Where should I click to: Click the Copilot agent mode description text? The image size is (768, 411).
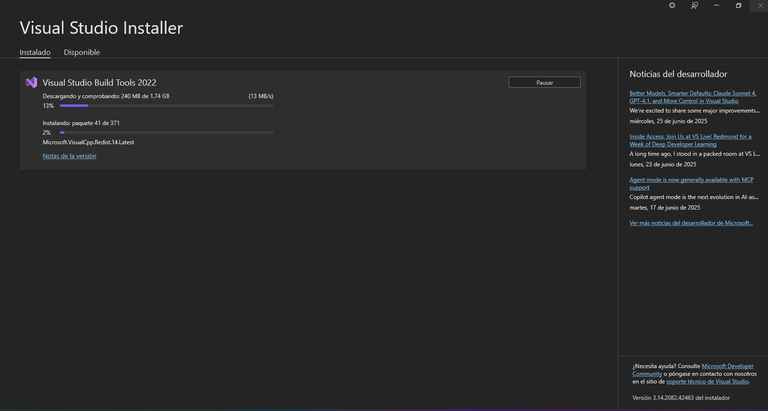tap(695, 197)
